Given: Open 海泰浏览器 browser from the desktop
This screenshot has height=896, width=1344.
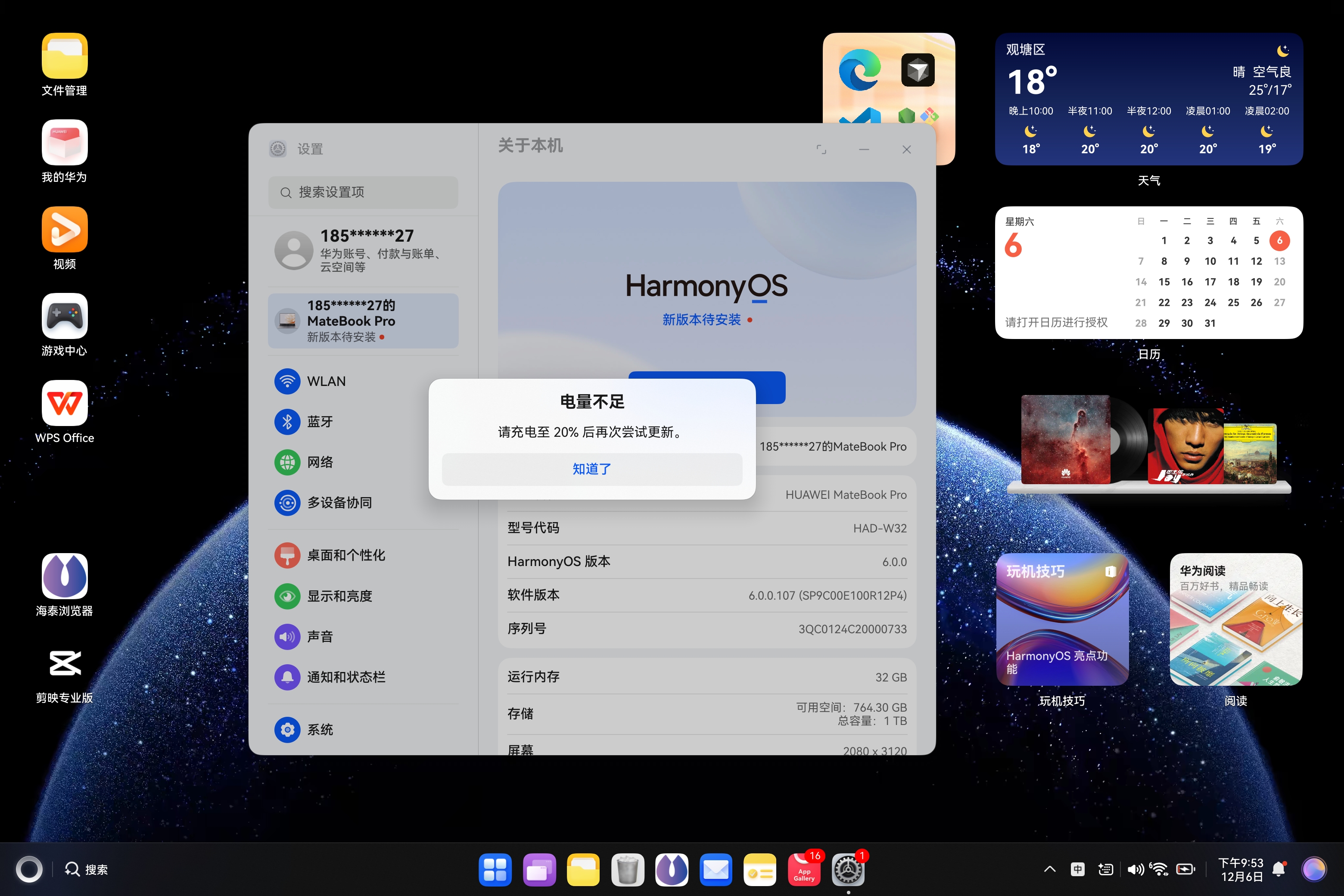Looking at the screenshot, I should pyautogui.click(x=65, y=576).
